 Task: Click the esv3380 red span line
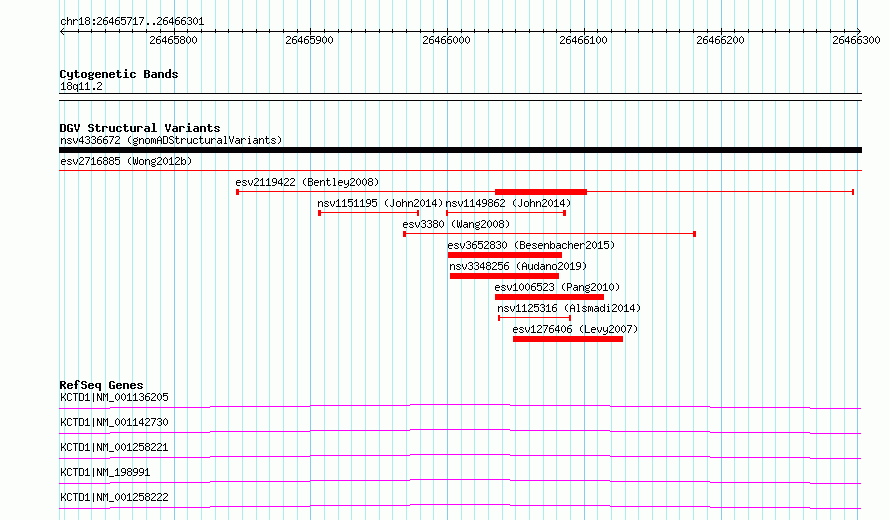[549, 234]
